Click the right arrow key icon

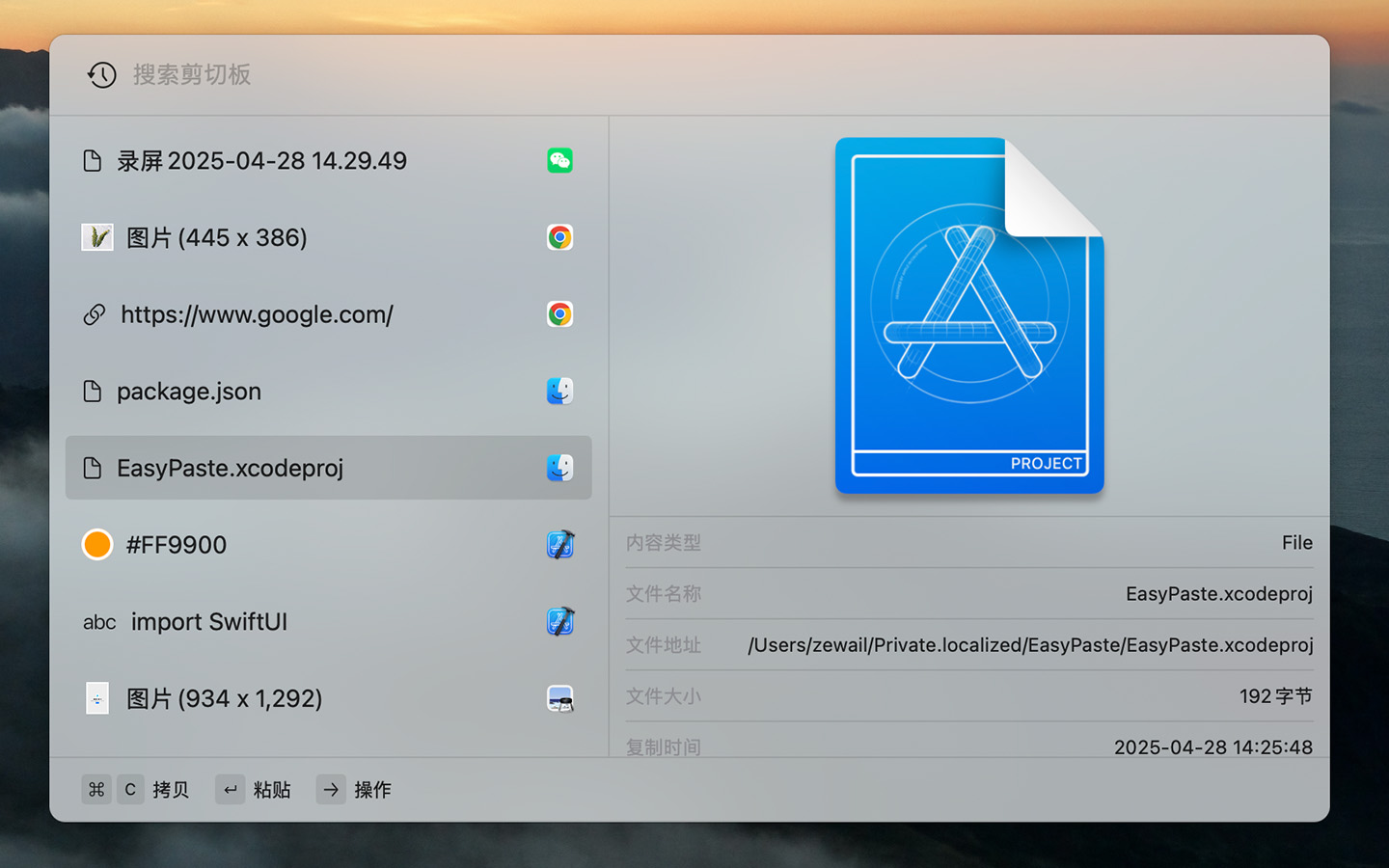(331, 790)
